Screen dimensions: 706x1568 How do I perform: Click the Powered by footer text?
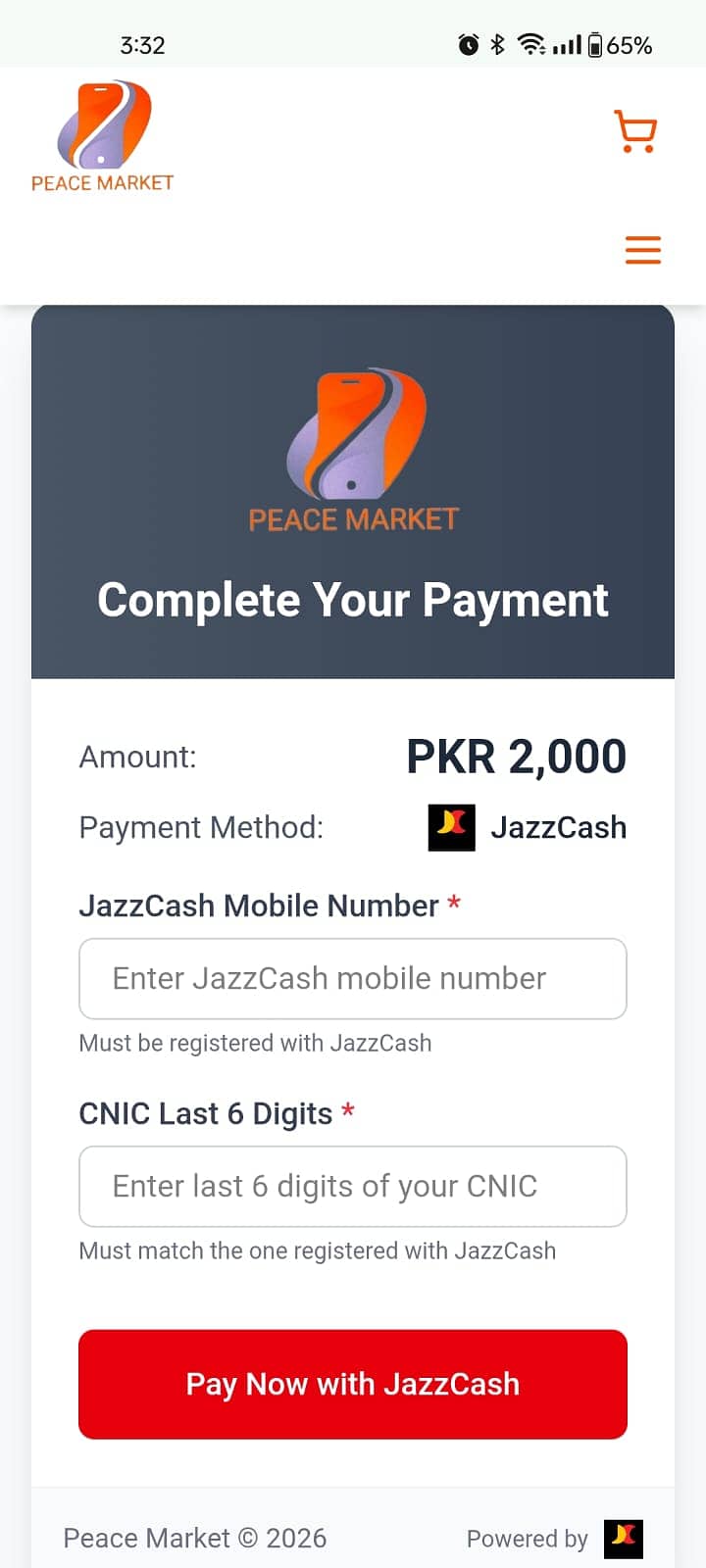(x=528, y=1540)
